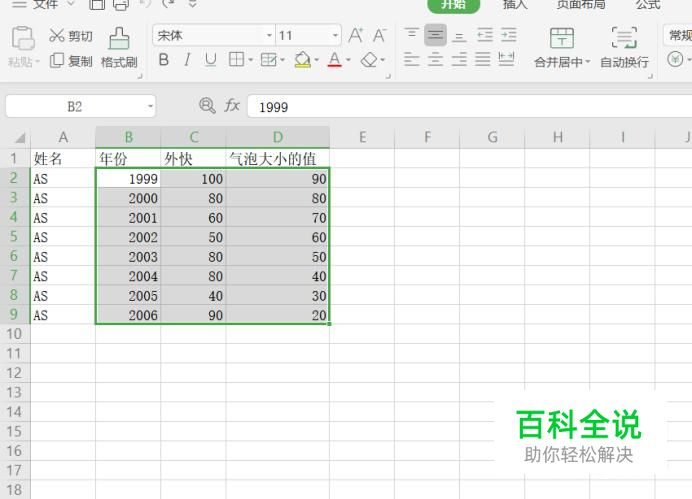Click cell containing 气泡大小的值
The height and width of the screenshot is (499, 692).
(x=278, y=158)
